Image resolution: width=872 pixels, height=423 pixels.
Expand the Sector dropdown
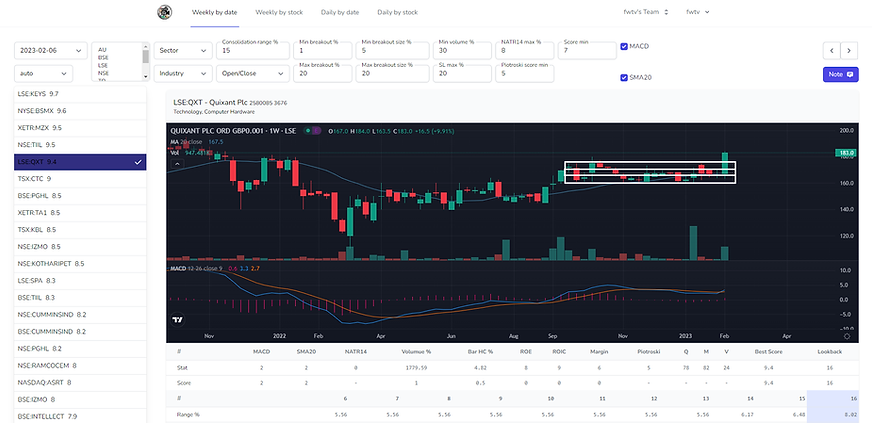[183, 51]
